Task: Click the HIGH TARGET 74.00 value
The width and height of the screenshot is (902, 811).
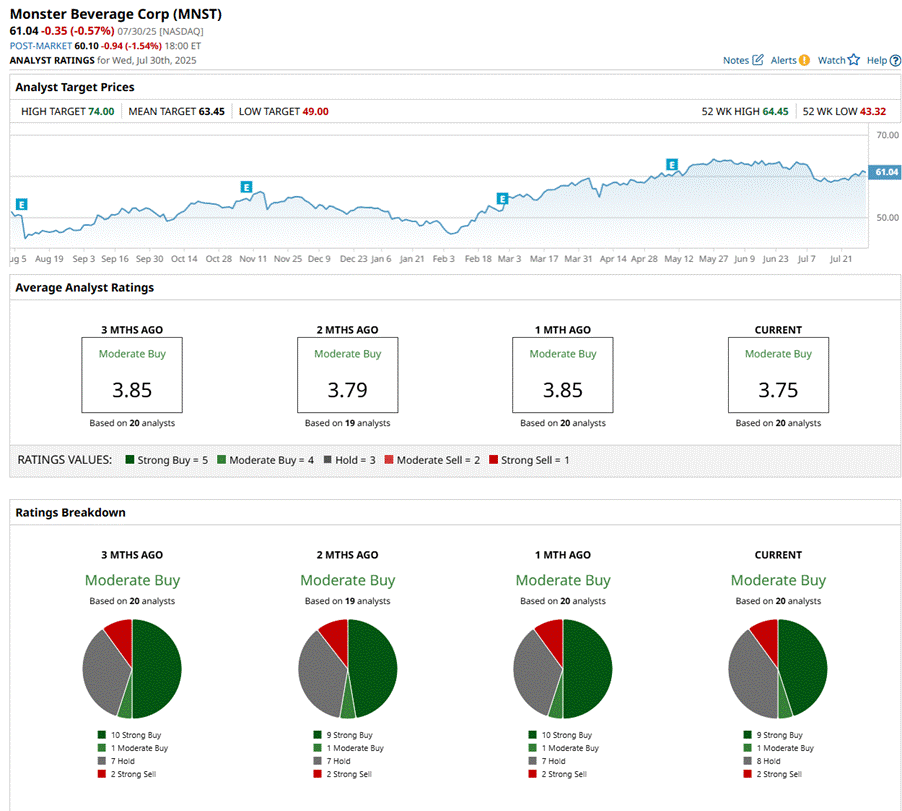Action: [101, 112]
